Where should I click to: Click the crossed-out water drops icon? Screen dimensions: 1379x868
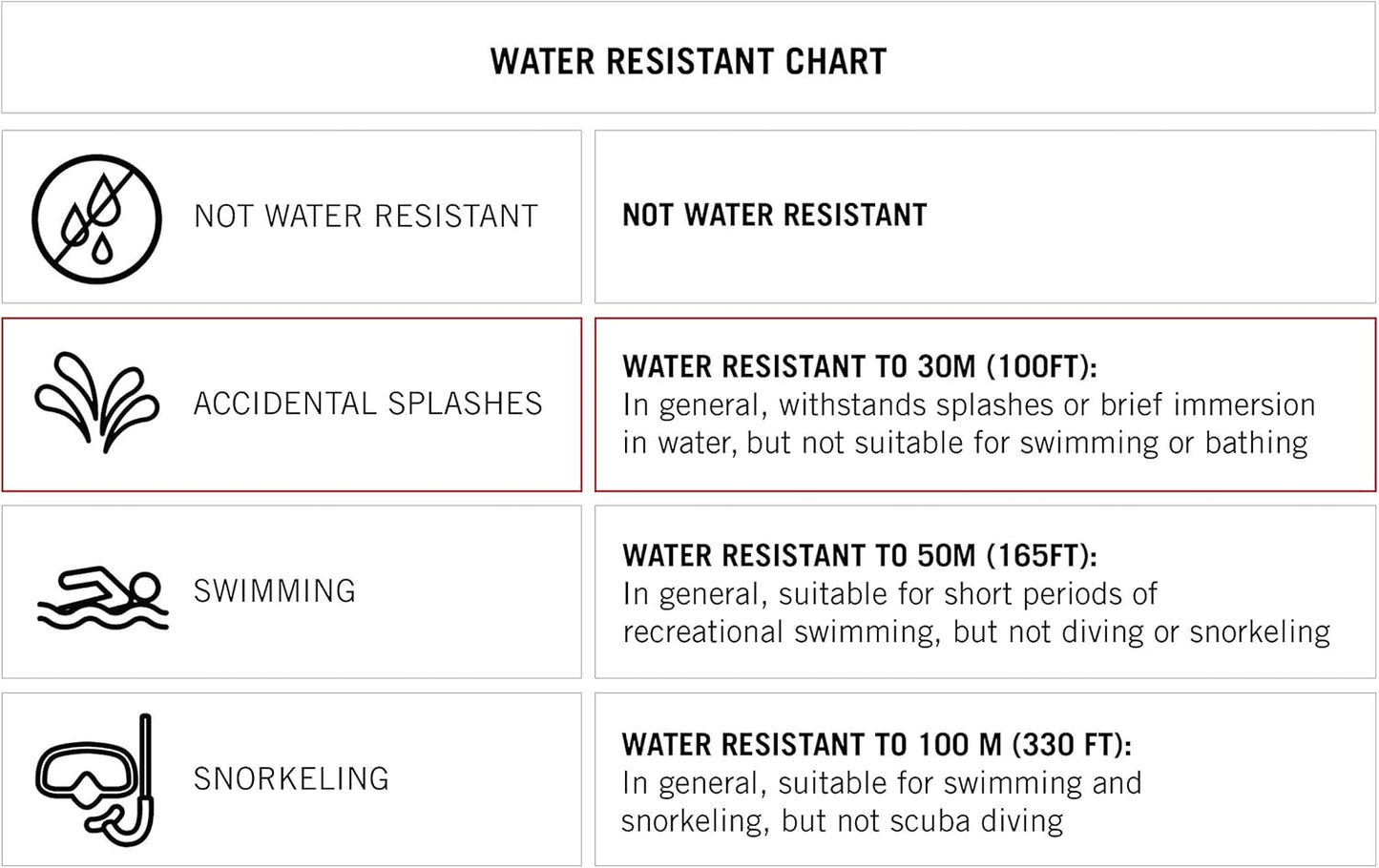coord(96,218)
